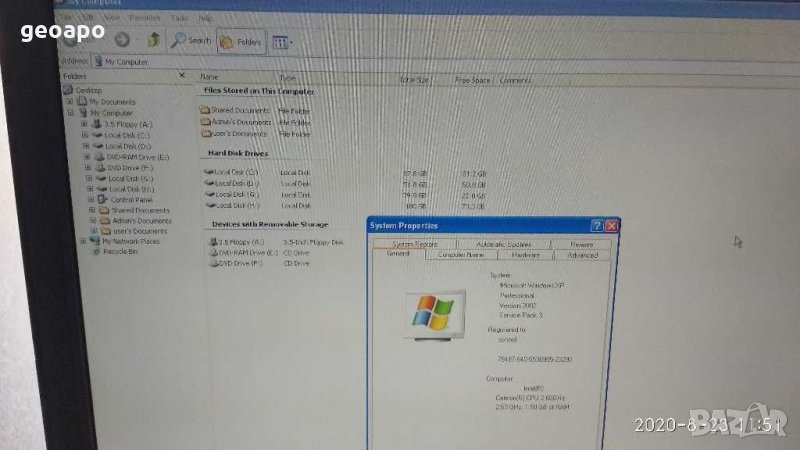
Task: Select My Documents in the folder tree
Action: click(112, 102)
